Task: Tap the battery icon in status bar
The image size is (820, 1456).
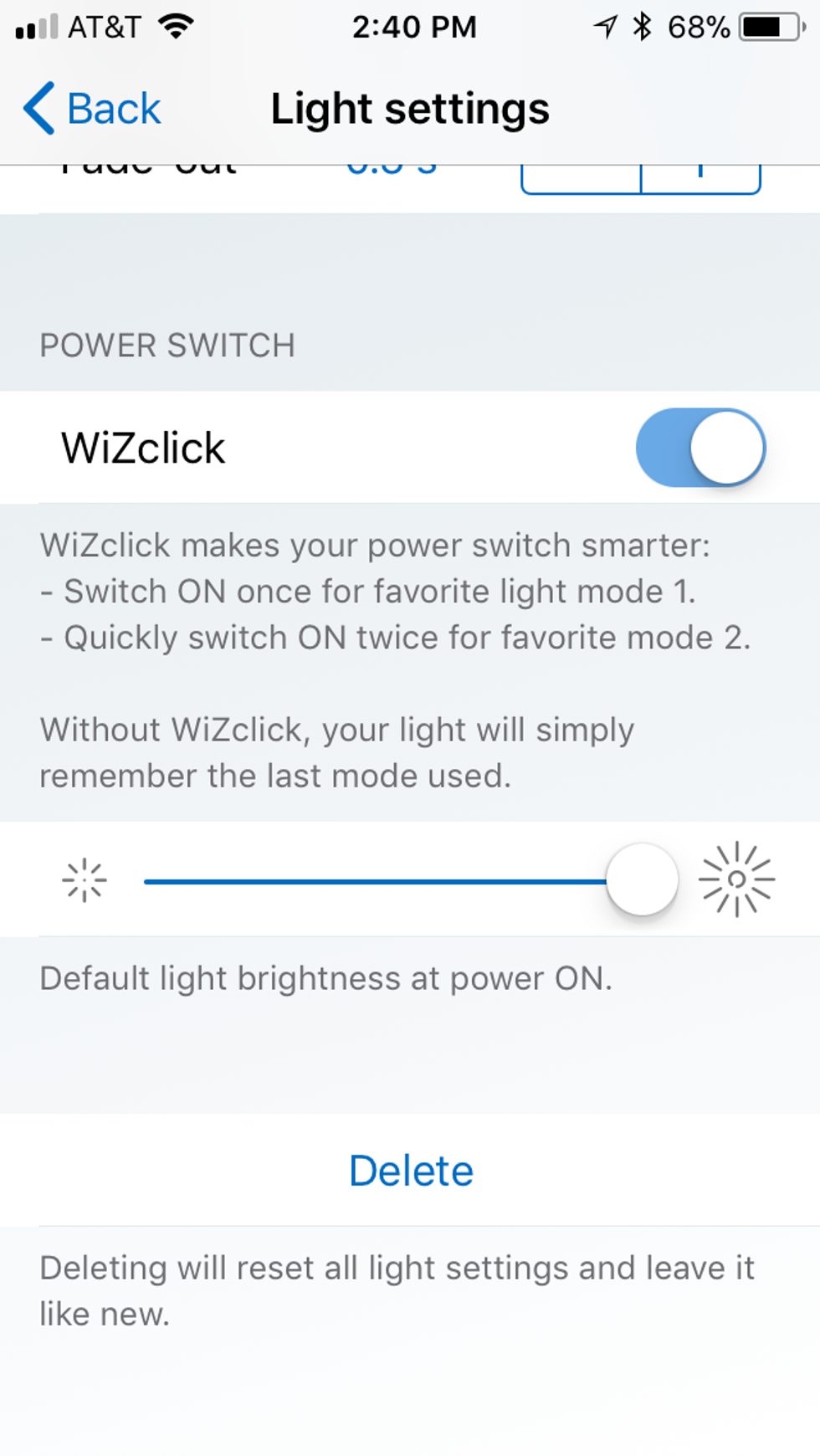Action: 771,27
